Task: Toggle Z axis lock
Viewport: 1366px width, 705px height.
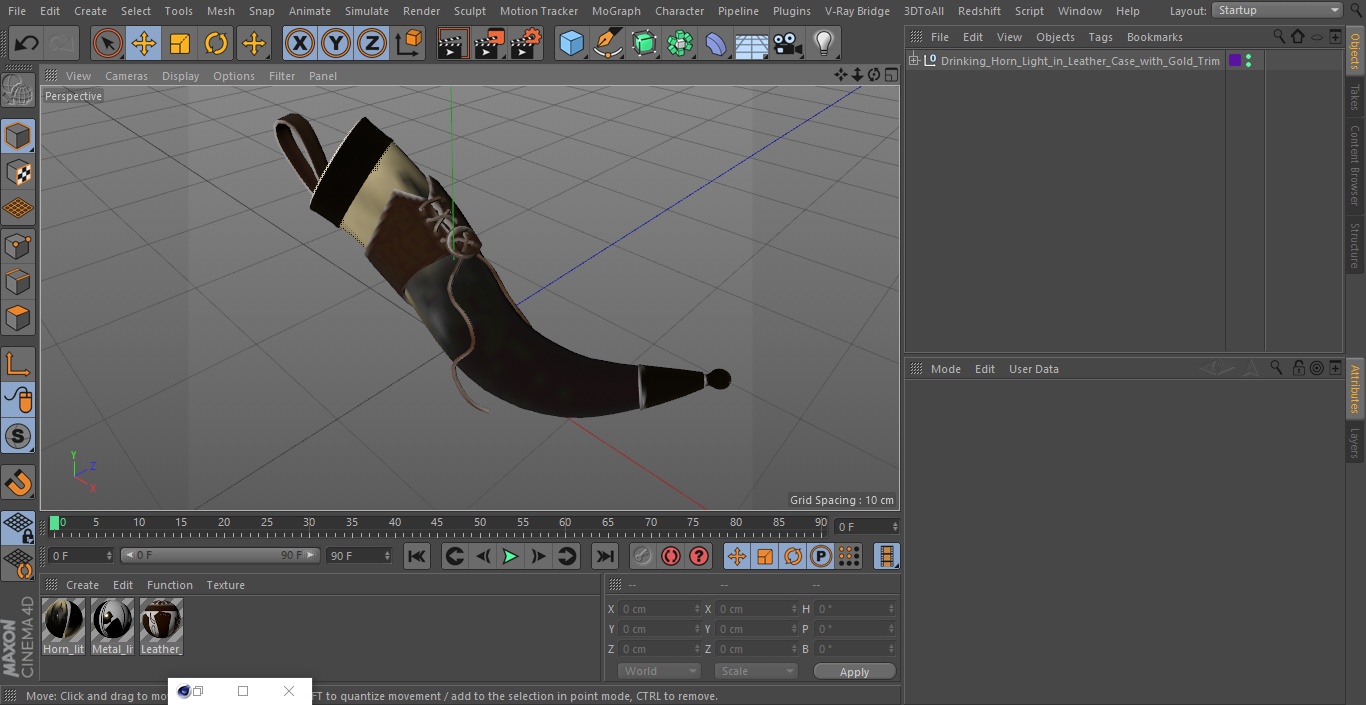Action: 372,44
